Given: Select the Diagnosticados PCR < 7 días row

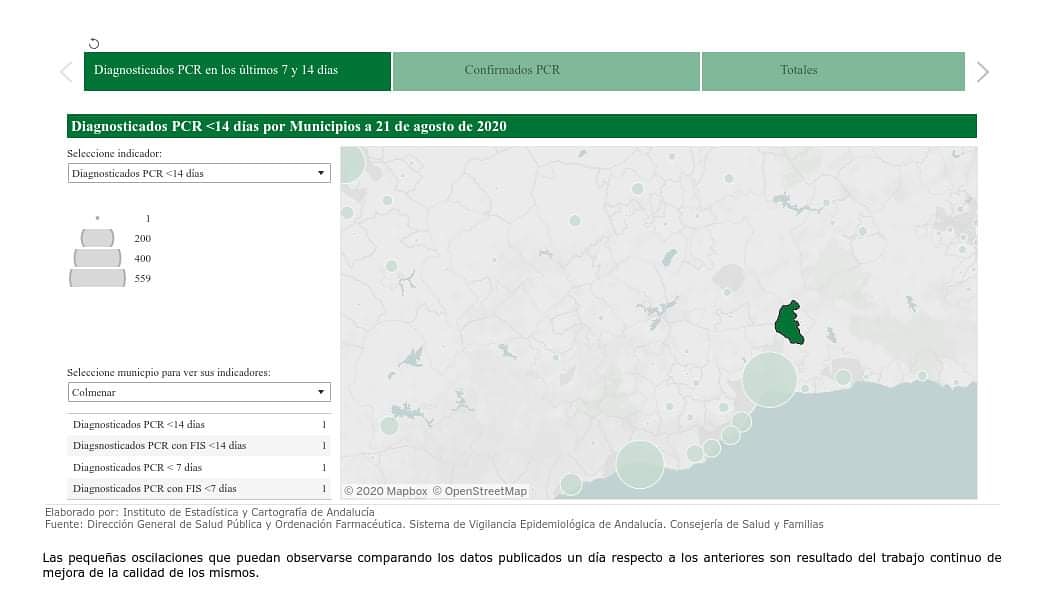Looking at the screenshot, I should click(199, 467).
